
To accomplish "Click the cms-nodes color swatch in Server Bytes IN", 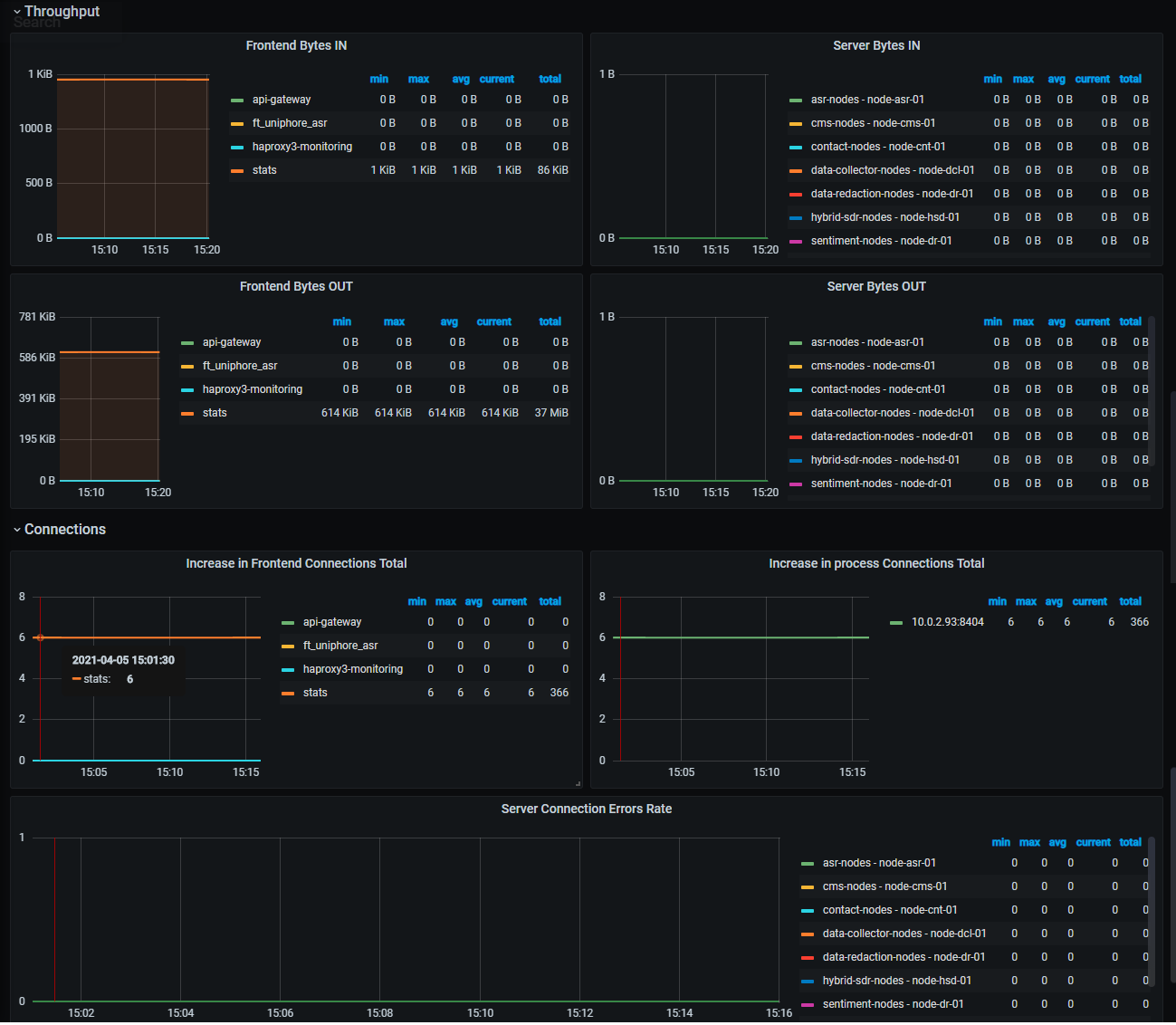I will click(796, 124).
